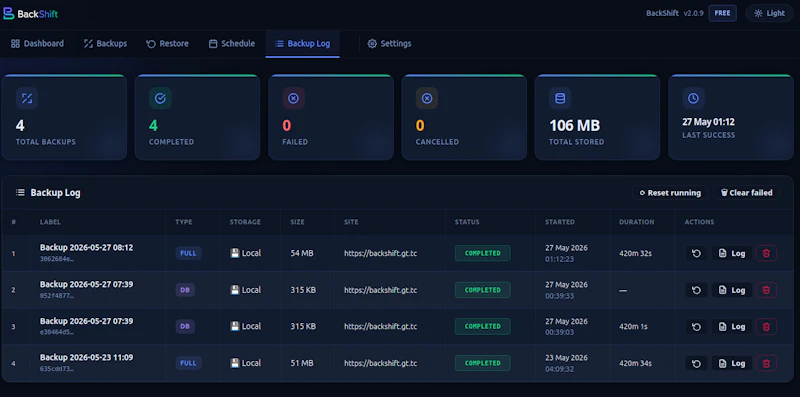Open Log for Backup 2026-05-27 08:12

(x=732, y=253)
